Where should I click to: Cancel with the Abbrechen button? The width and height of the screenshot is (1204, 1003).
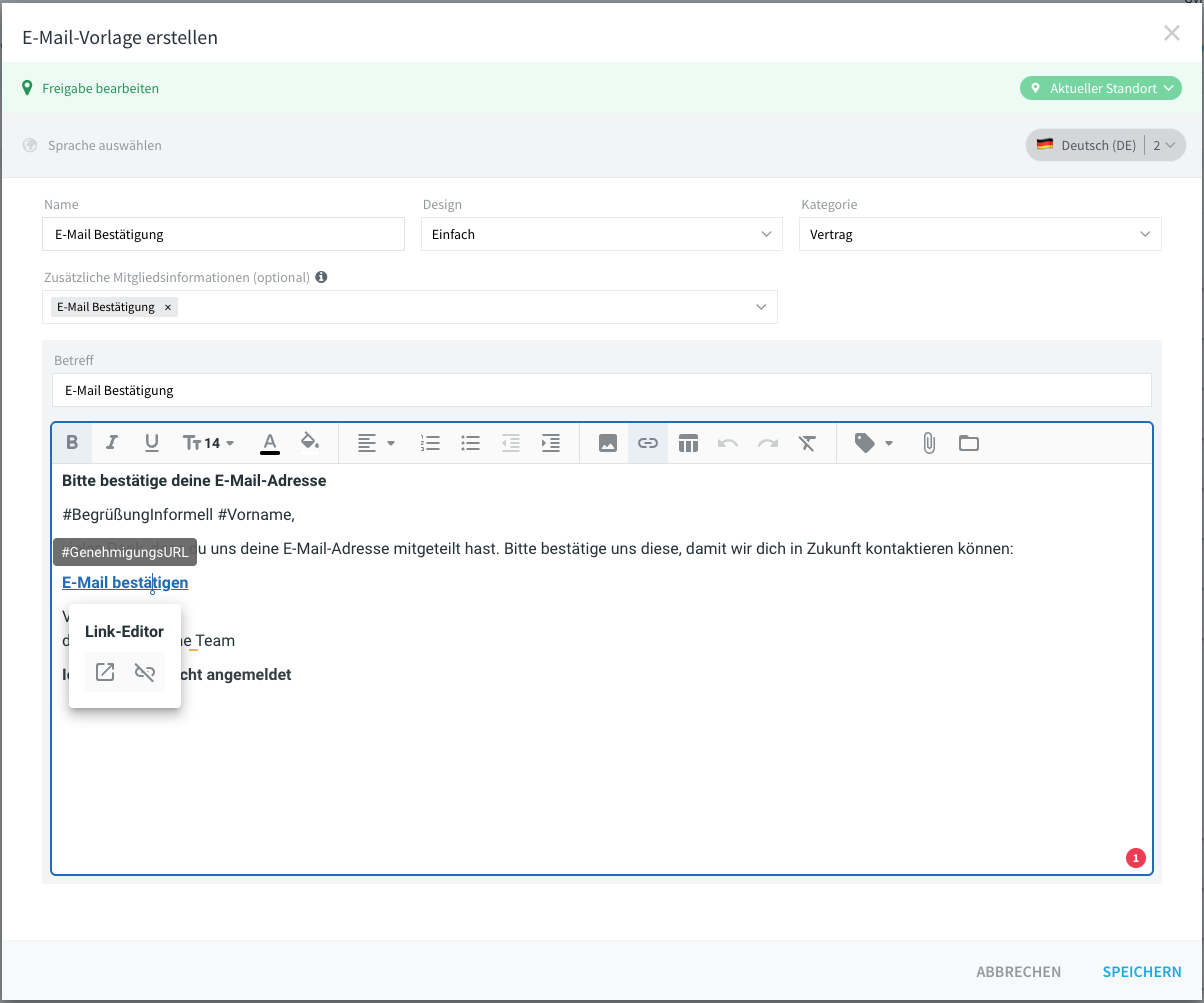pos(1019,972)
